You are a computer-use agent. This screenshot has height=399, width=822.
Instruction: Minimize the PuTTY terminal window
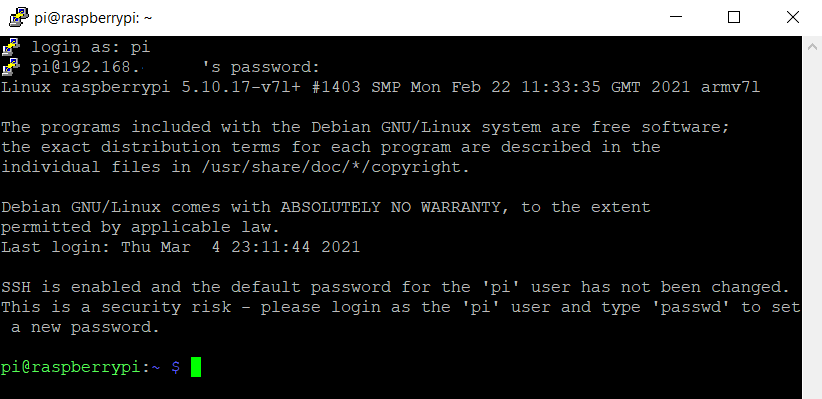676,17
